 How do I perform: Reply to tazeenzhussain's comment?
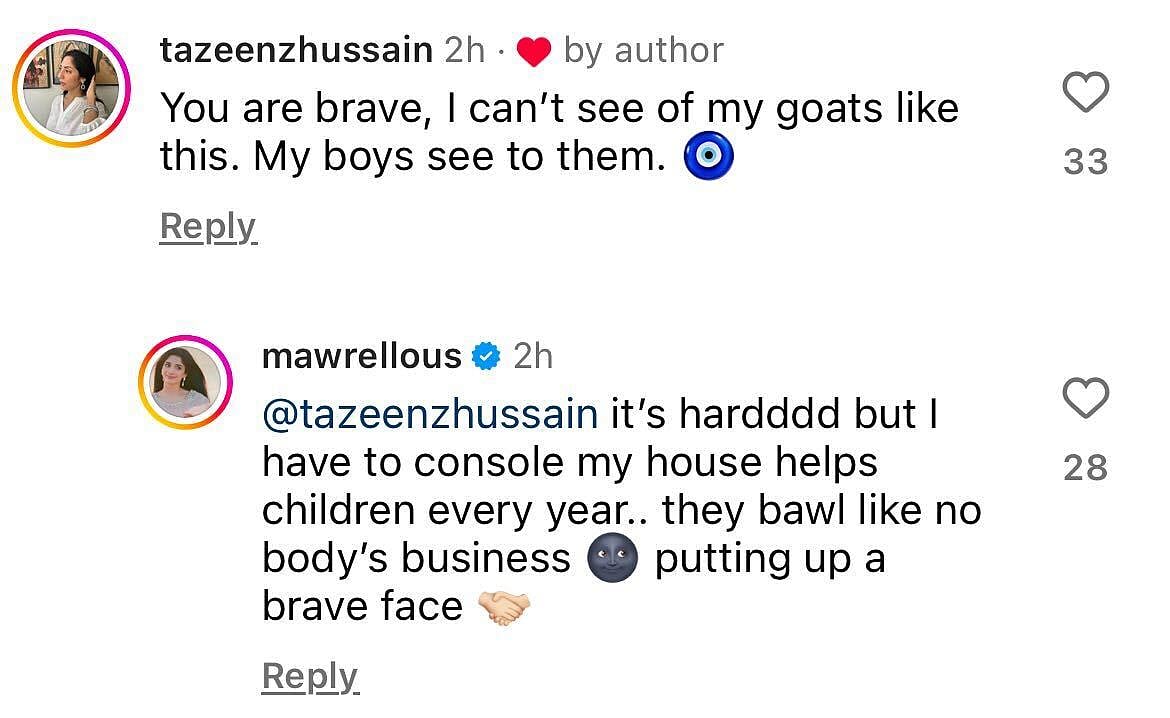pyautogui.click(x=208, y=227)
